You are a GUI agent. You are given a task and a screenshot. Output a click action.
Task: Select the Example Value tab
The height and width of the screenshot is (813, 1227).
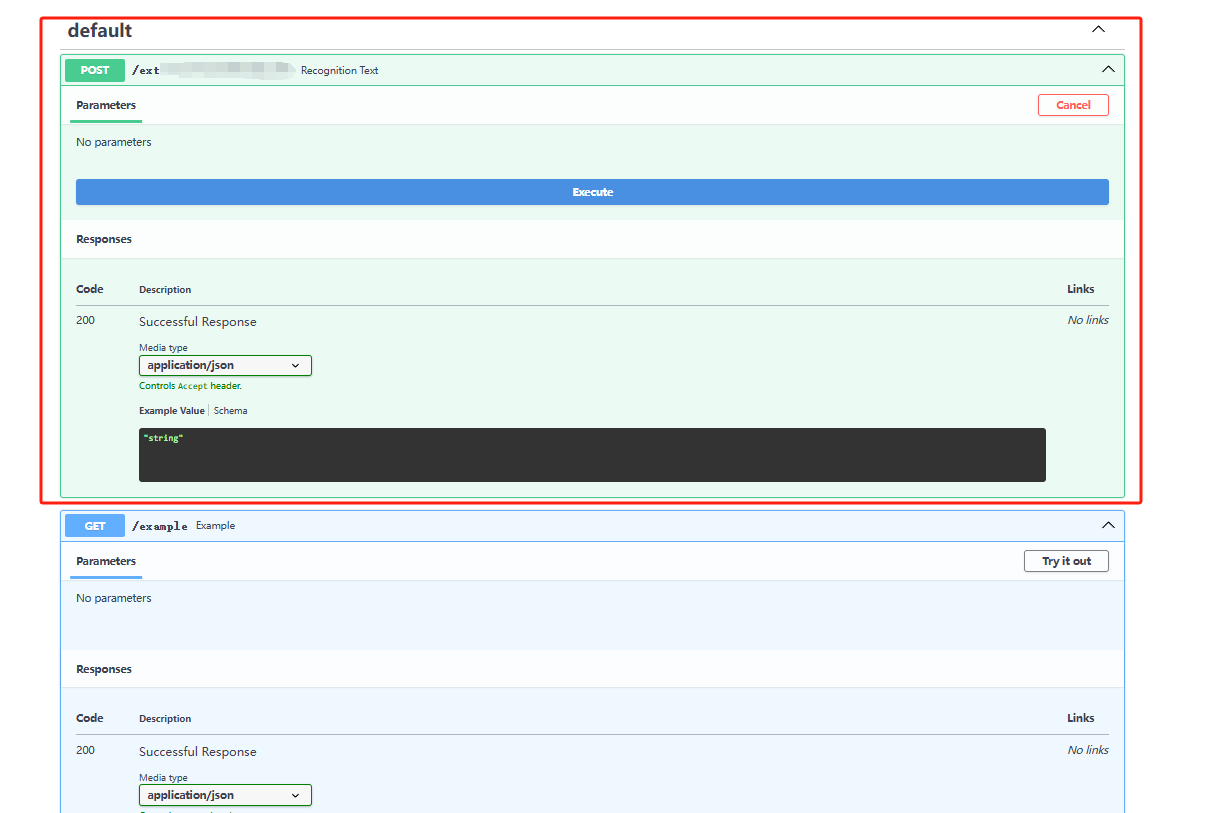[x=171, y=411]
